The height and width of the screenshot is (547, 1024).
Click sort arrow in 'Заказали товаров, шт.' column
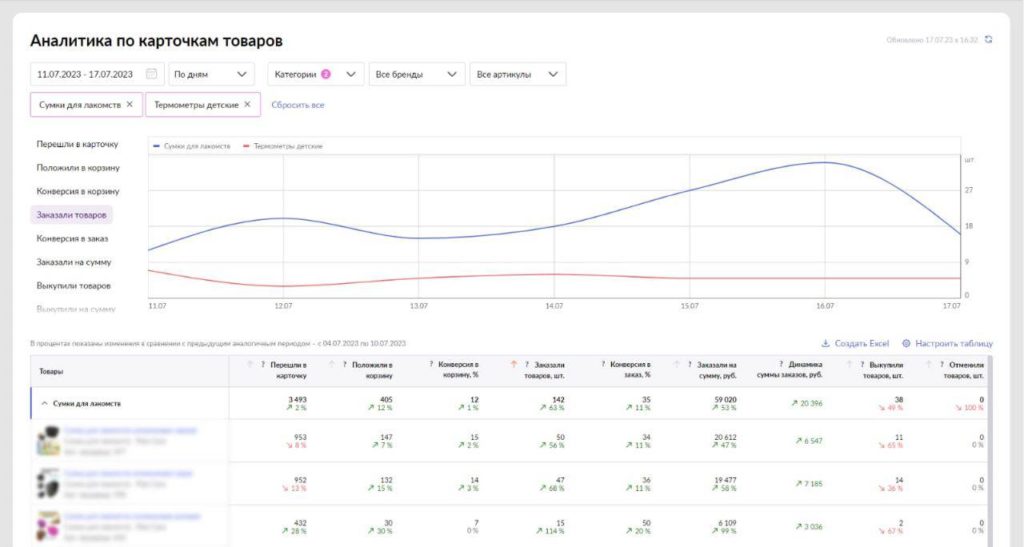(514, 364)
